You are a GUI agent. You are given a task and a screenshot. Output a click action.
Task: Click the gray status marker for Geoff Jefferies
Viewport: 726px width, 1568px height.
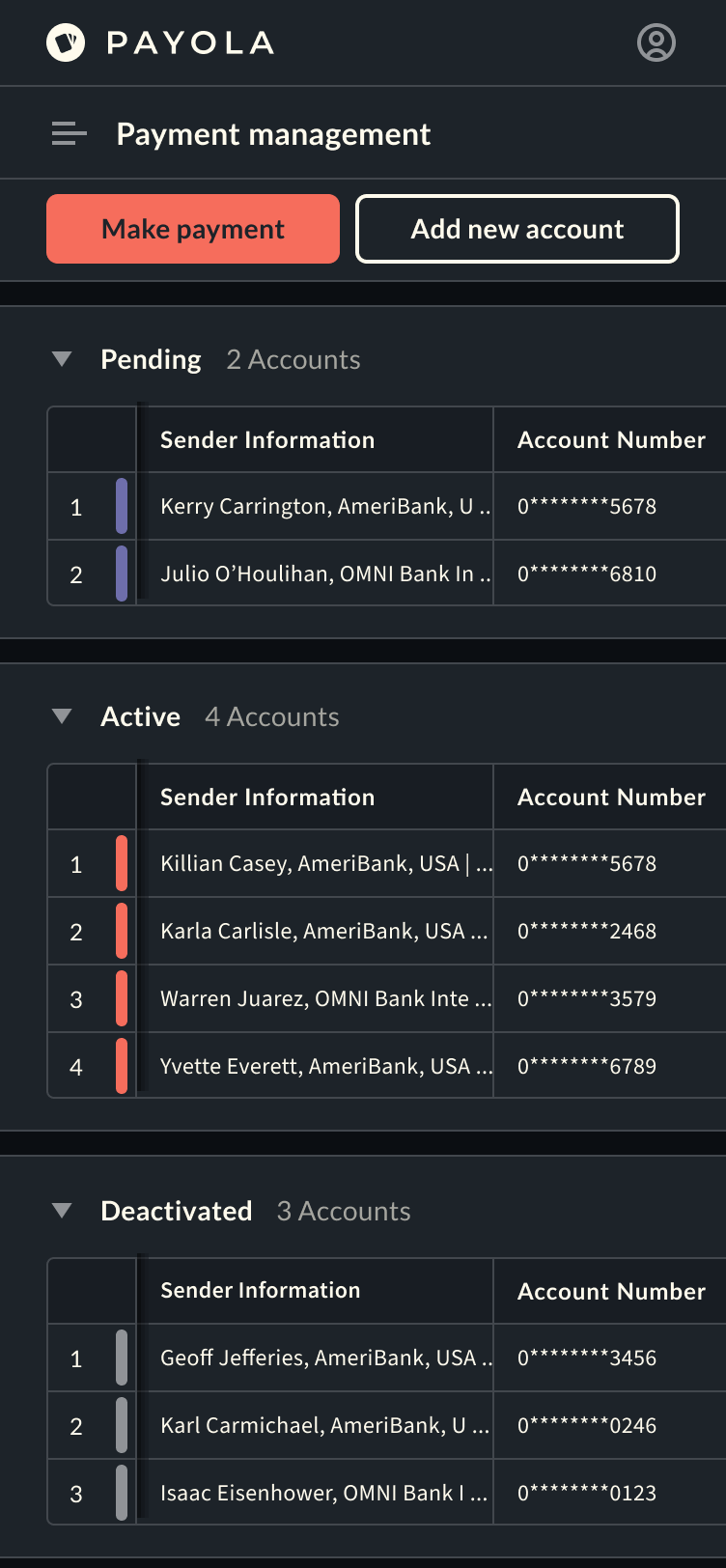122,1358
